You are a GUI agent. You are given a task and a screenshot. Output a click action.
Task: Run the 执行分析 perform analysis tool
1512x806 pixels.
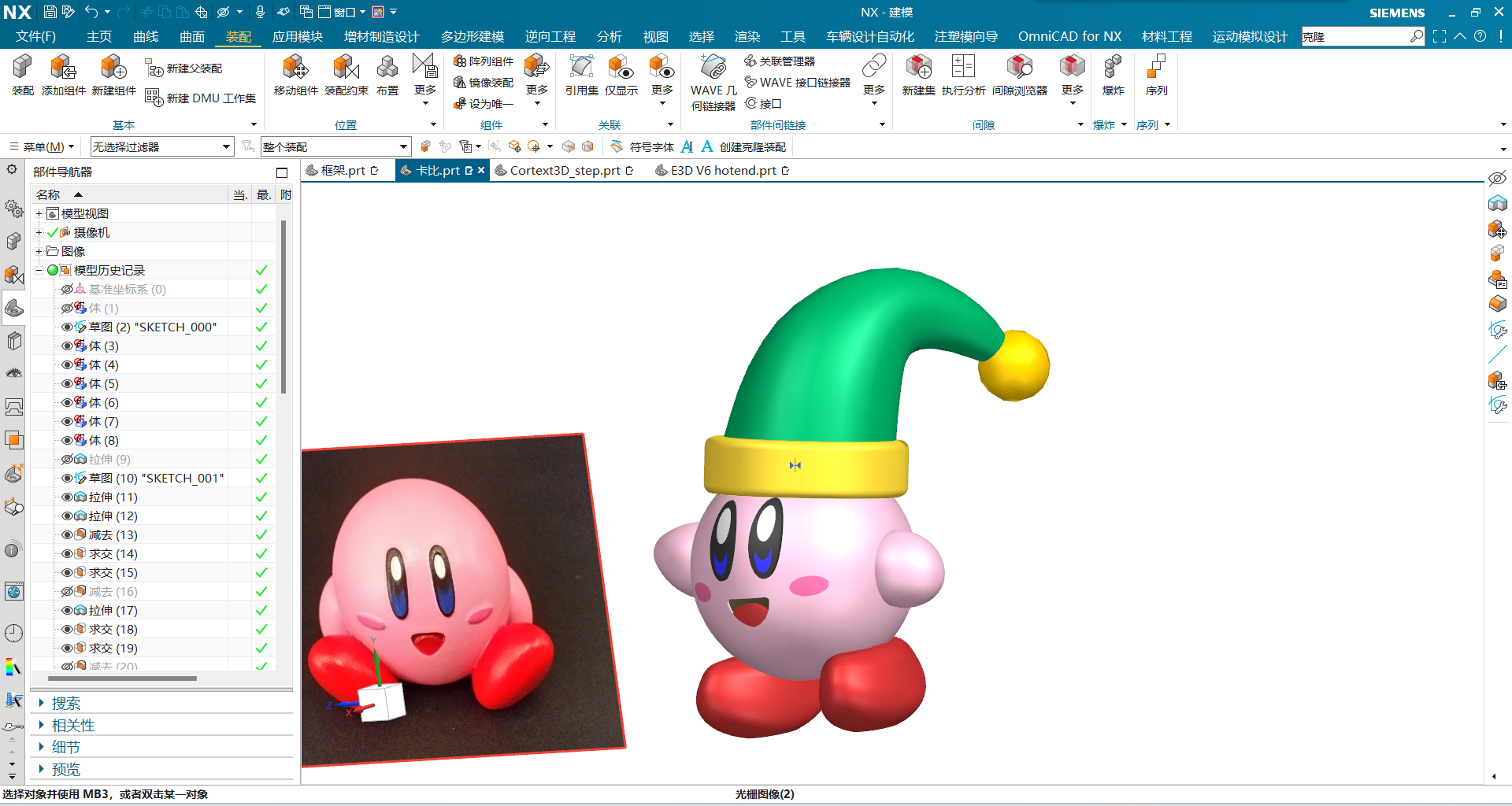(964, 75)
